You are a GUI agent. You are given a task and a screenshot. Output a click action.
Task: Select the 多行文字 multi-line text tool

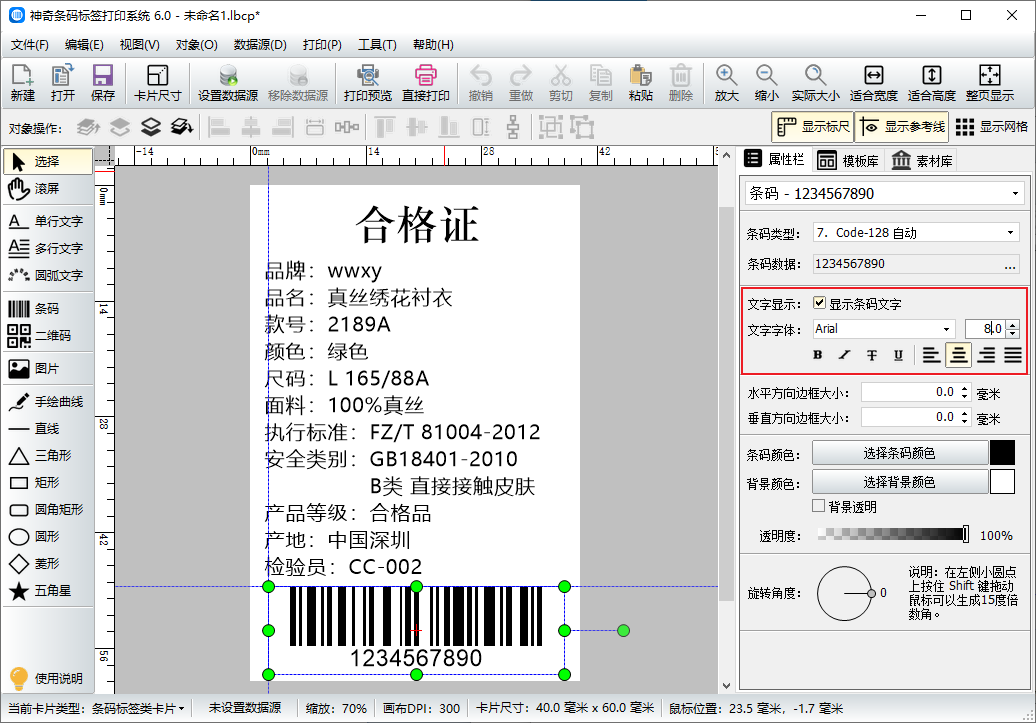click(x=48, y=248)
